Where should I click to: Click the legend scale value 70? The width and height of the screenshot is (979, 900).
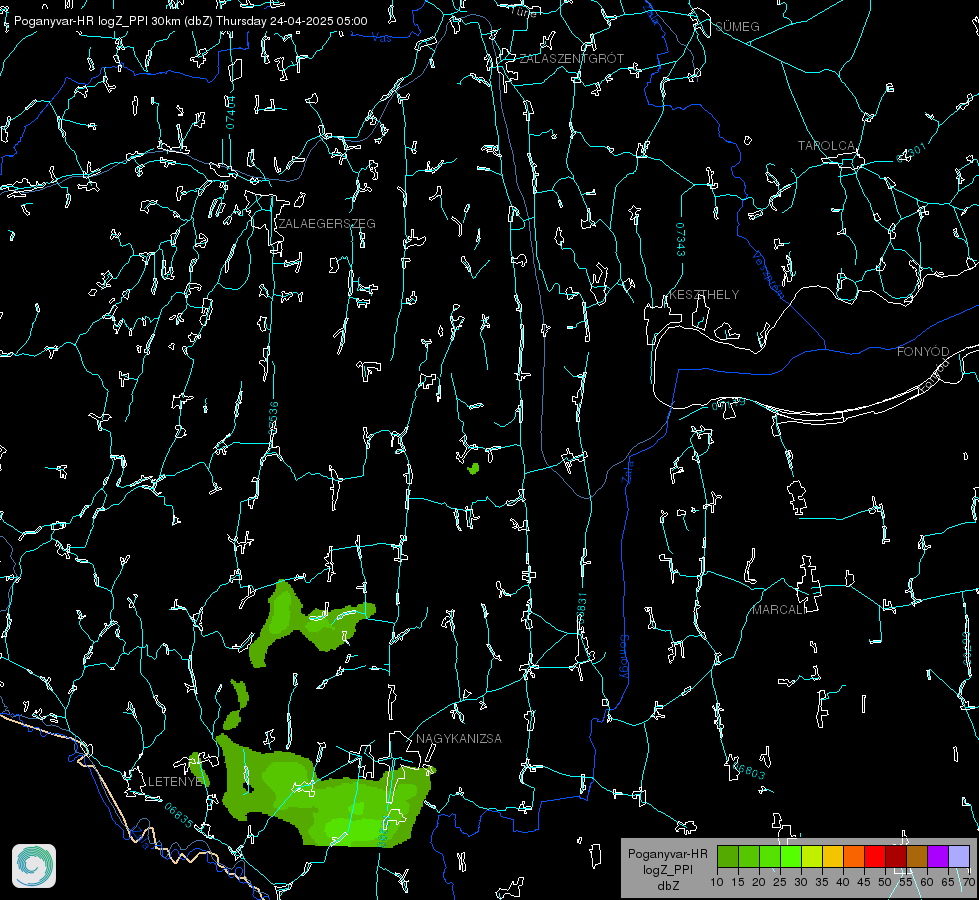pyautogui.click(x=968, y=882)
